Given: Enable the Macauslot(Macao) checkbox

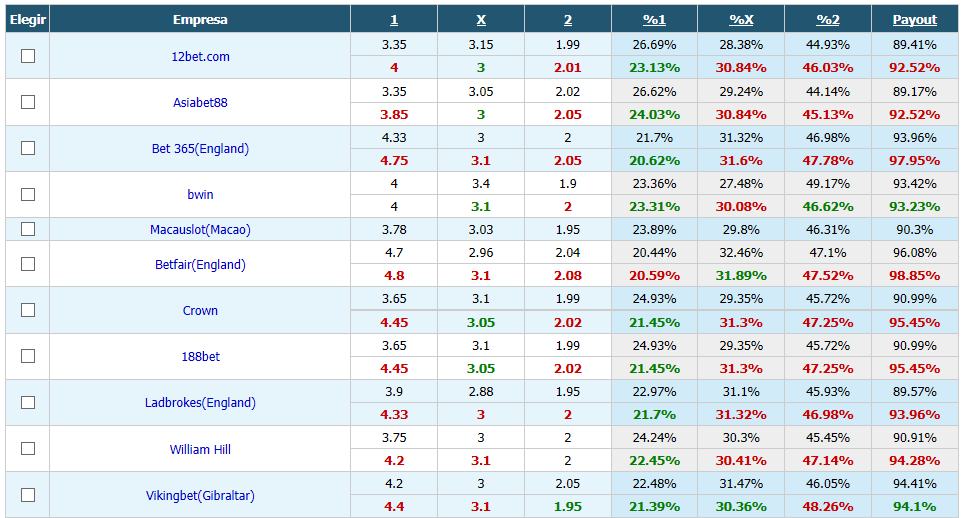Looking at the screenshot, I should click(28, 229).
